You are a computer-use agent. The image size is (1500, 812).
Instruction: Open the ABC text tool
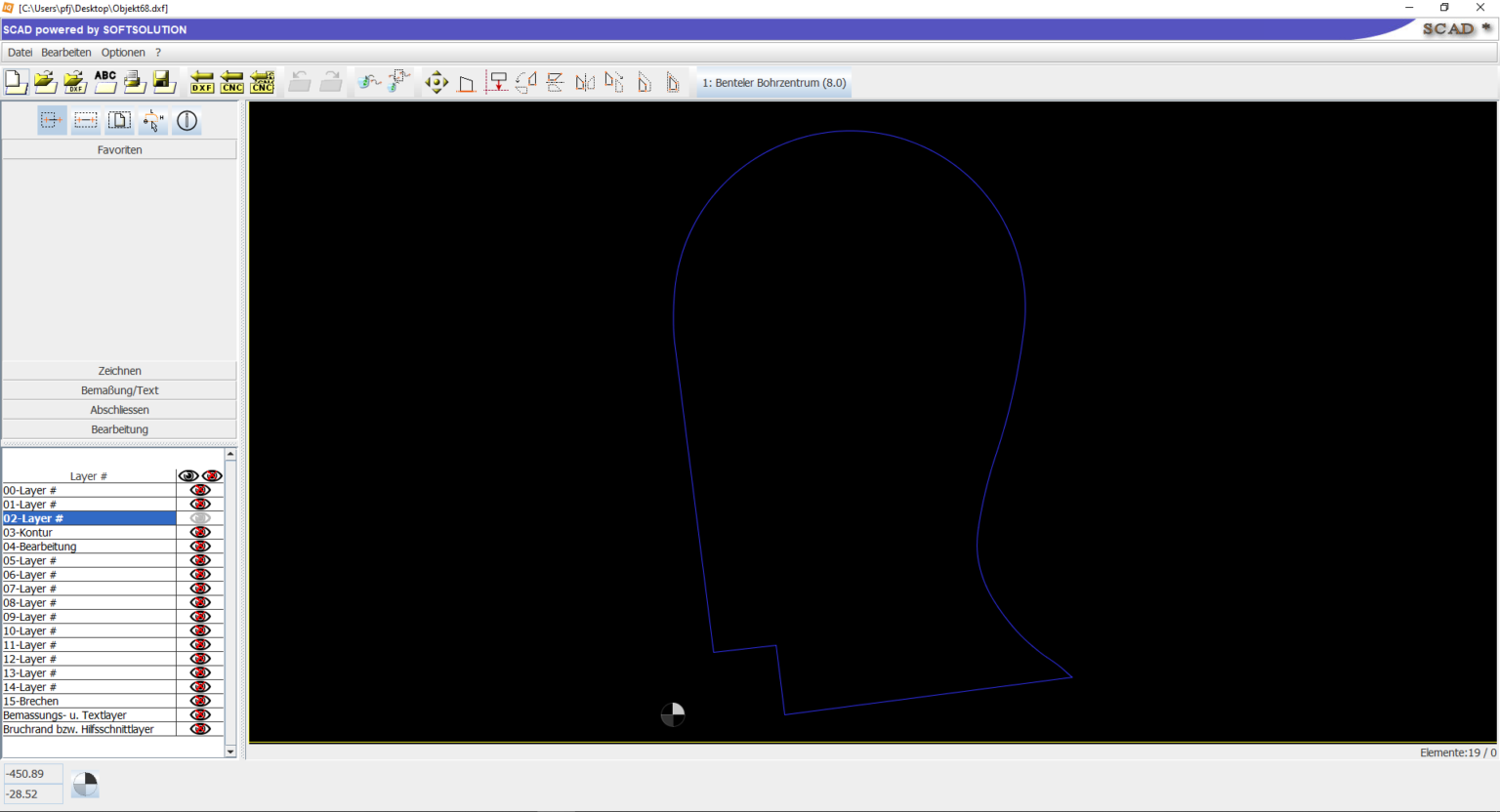[104, 82]
